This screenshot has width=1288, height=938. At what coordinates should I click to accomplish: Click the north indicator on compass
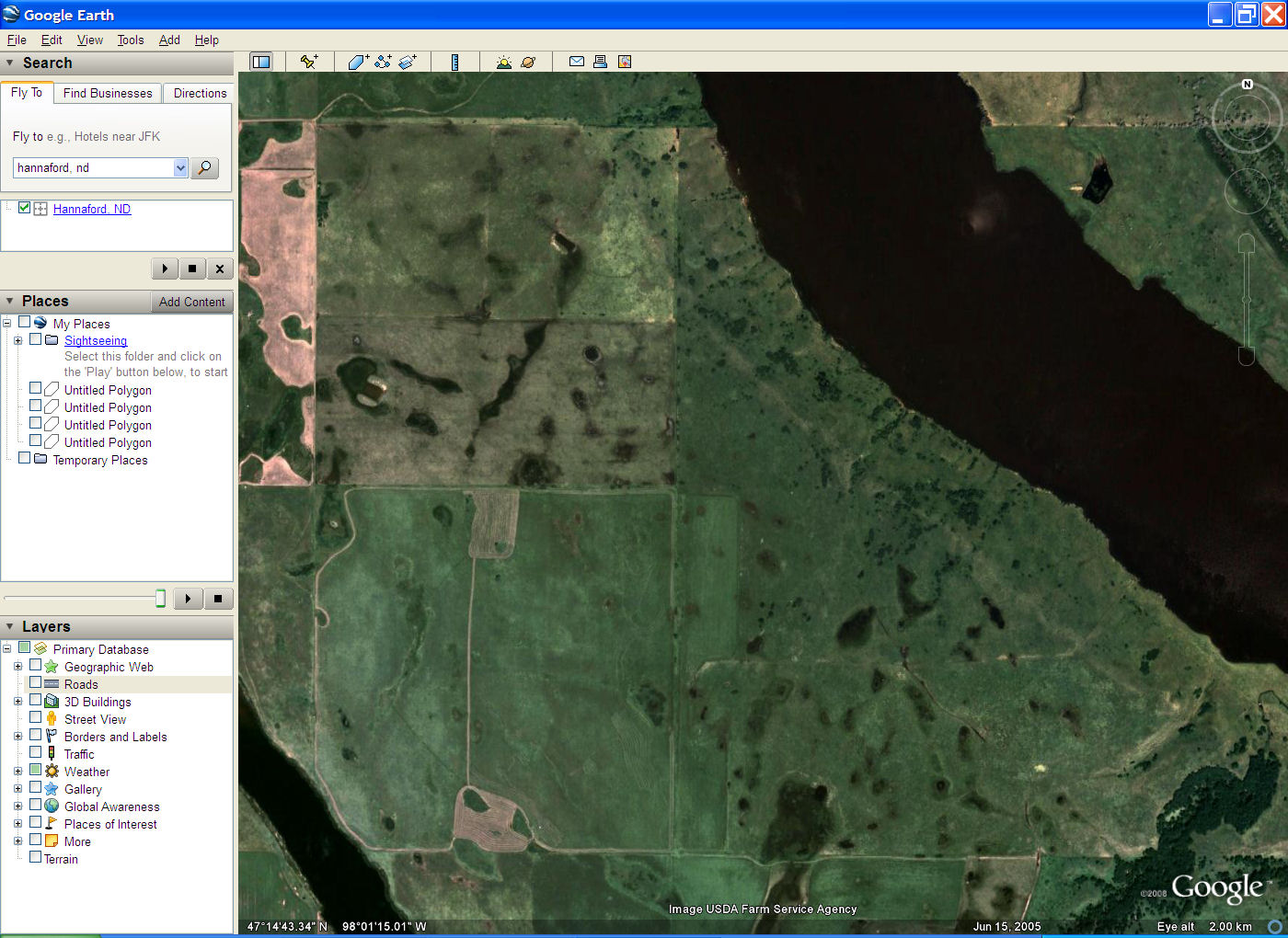click(x=1248, y=84)
